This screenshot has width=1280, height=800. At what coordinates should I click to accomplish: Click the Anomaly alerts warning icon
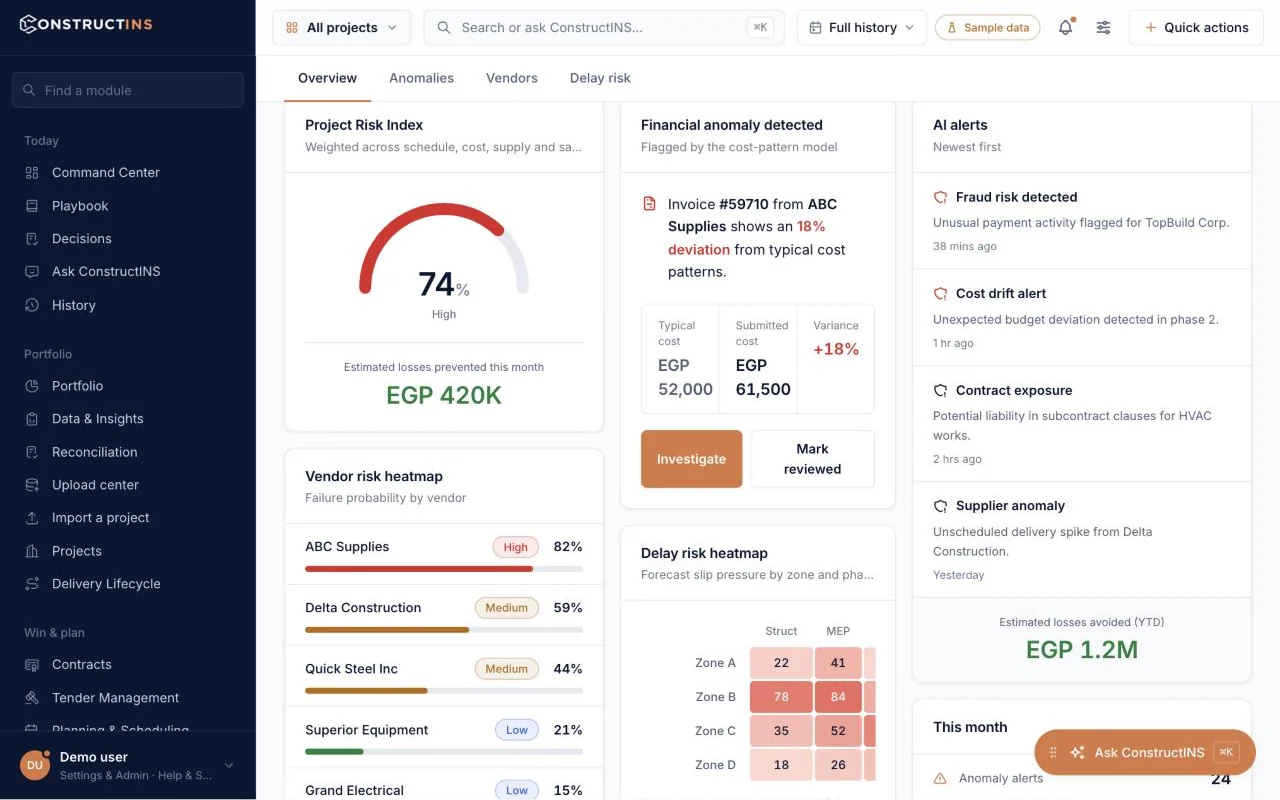point(940,778)
